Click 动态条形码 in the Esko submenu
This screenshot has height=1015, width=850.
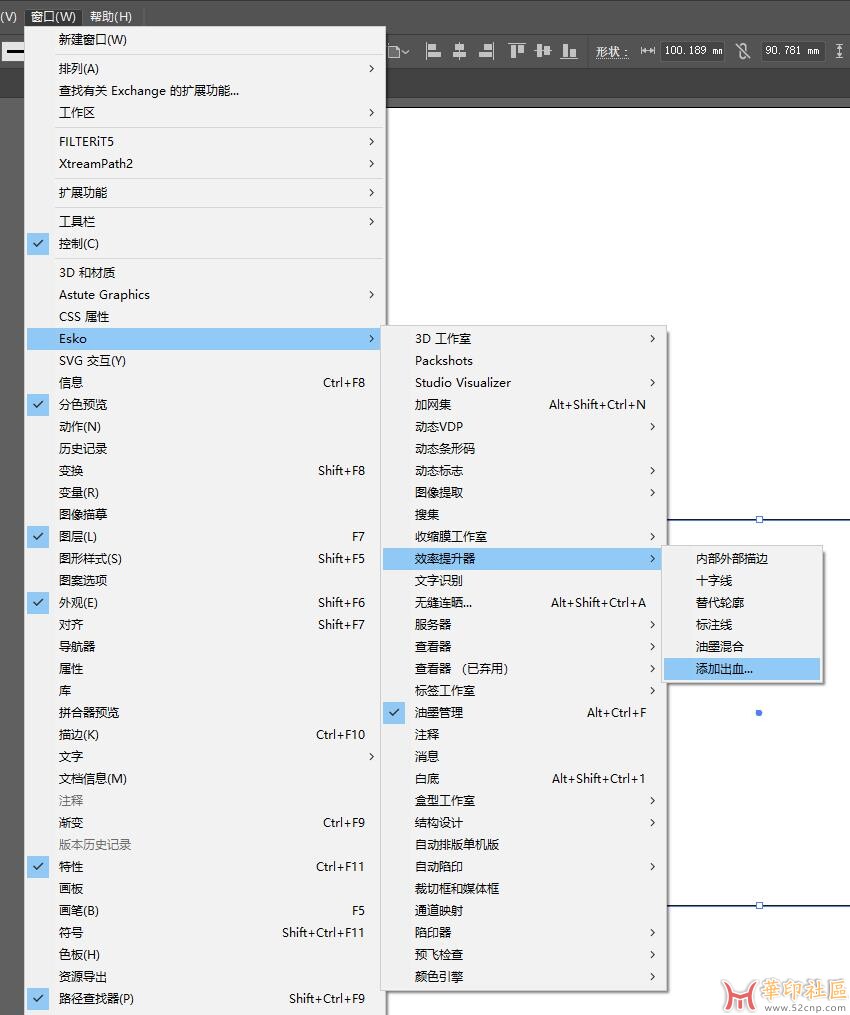[523, 449]
